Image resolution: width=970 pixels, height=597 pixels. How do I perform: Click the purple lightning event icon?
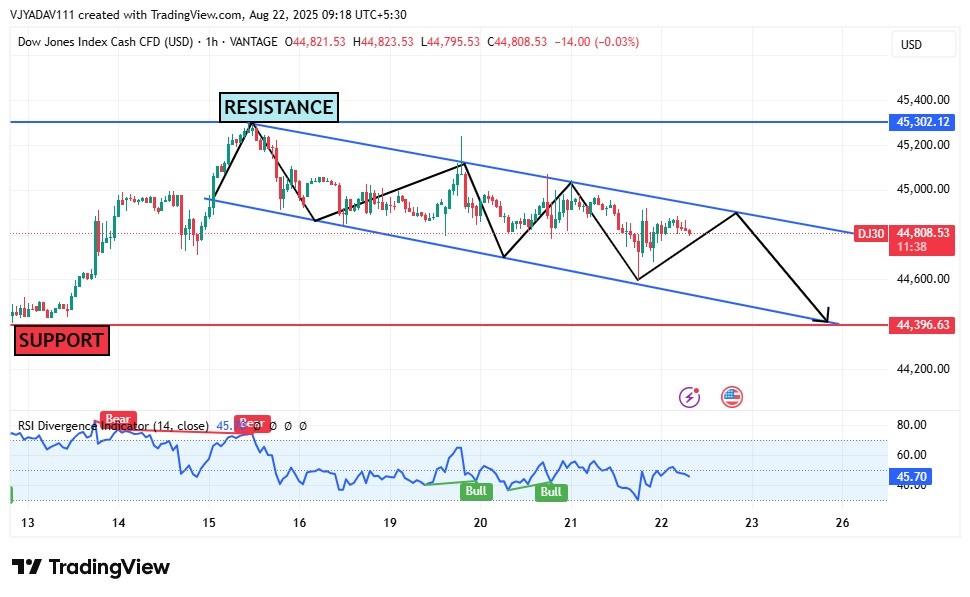(689, 397)
